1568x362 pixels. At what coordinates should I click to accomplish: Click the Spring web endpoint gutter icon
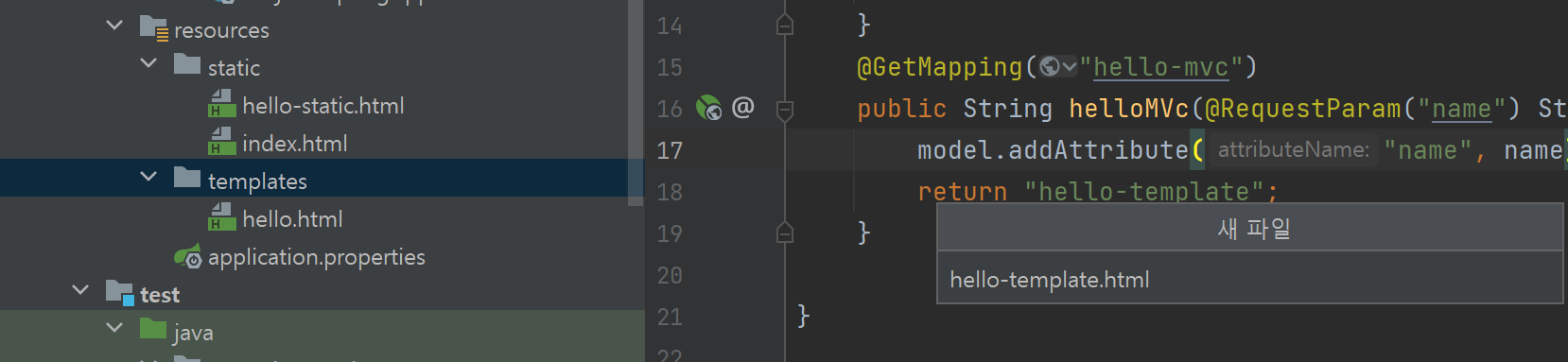pyautogui.click(x=708, y=108)
